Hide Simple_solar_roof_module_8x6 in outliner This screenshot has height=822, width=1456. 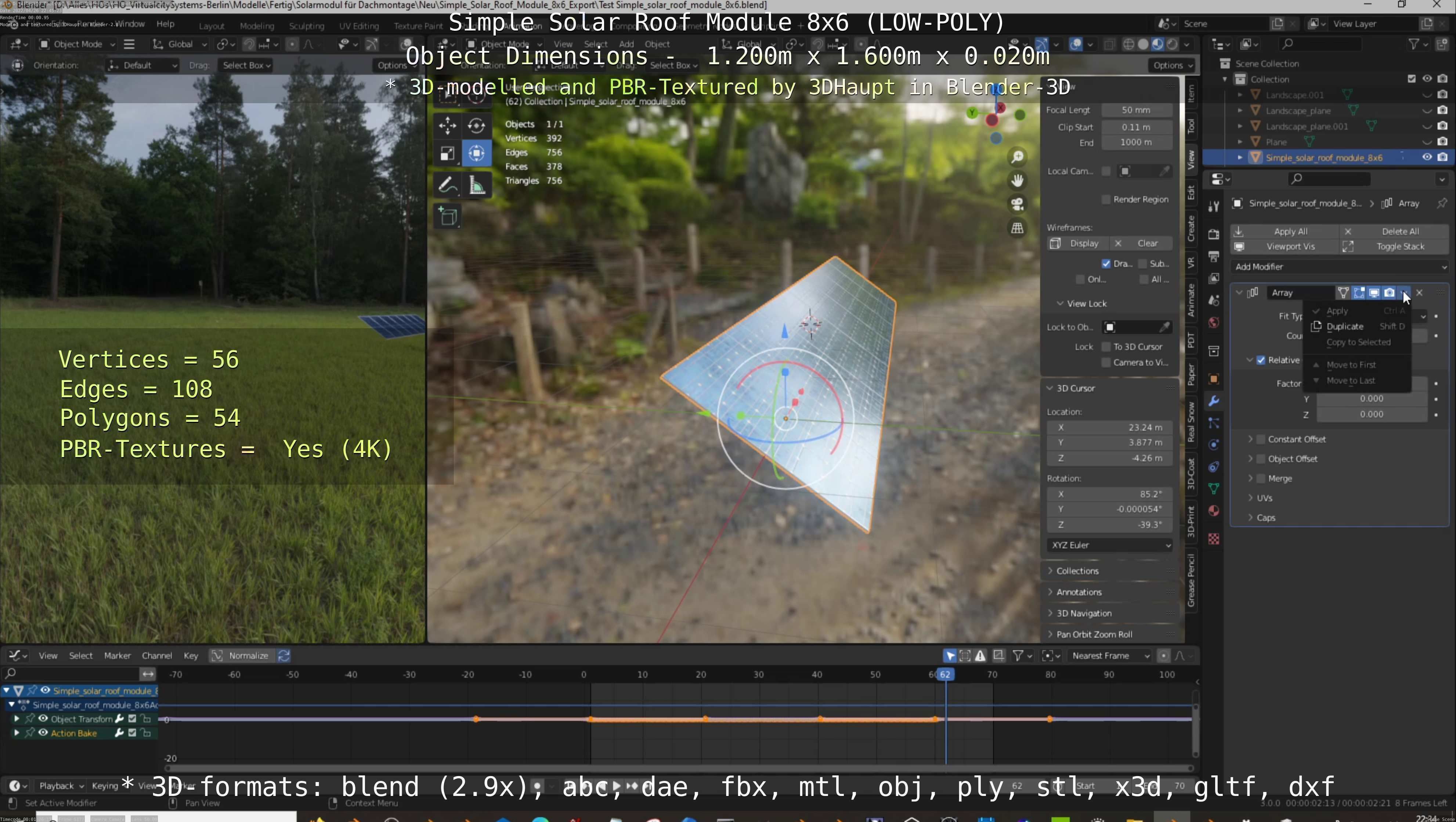[1427, 157]
